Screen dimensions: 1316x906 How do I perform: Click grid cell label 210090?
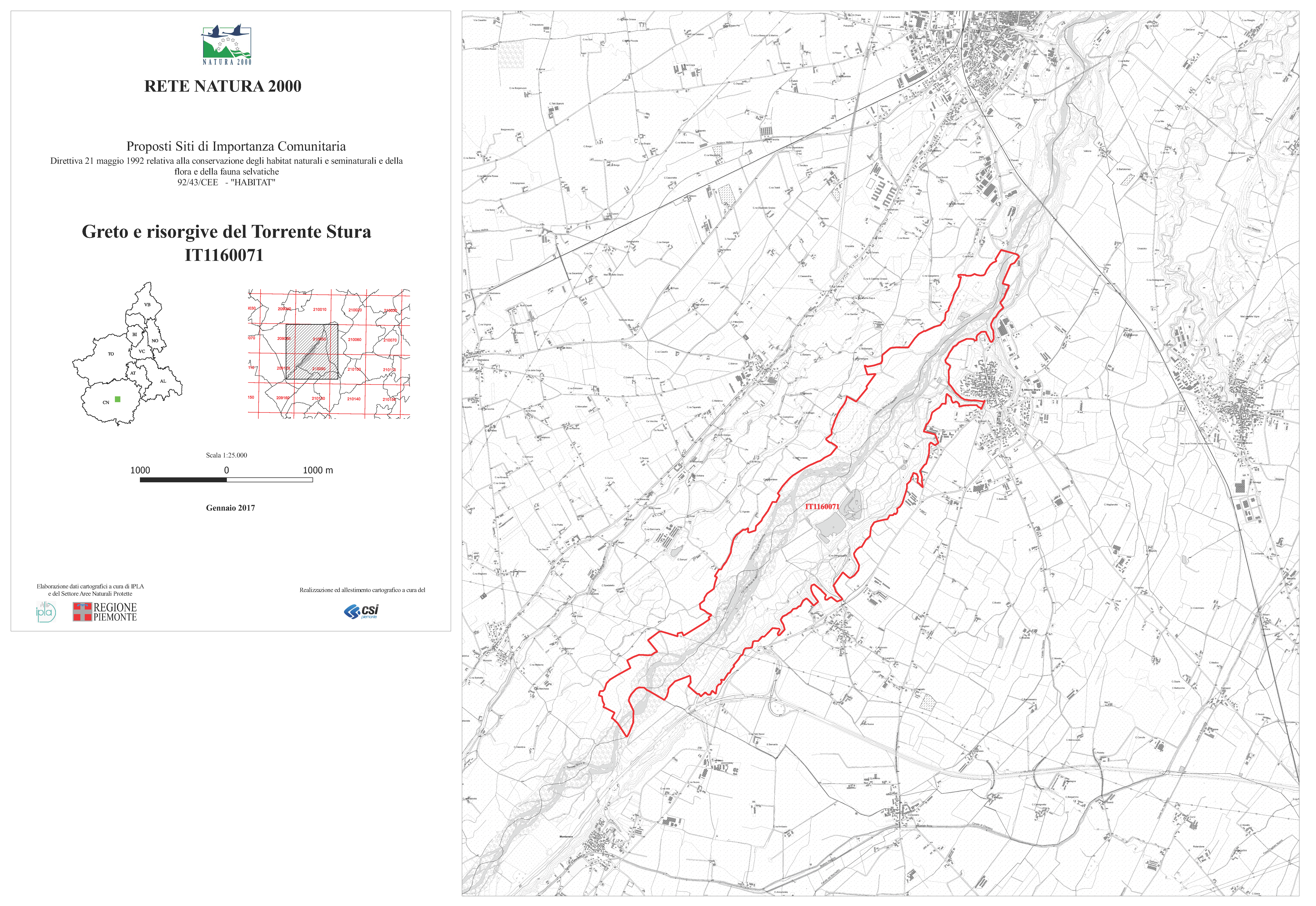click(319, 369)
